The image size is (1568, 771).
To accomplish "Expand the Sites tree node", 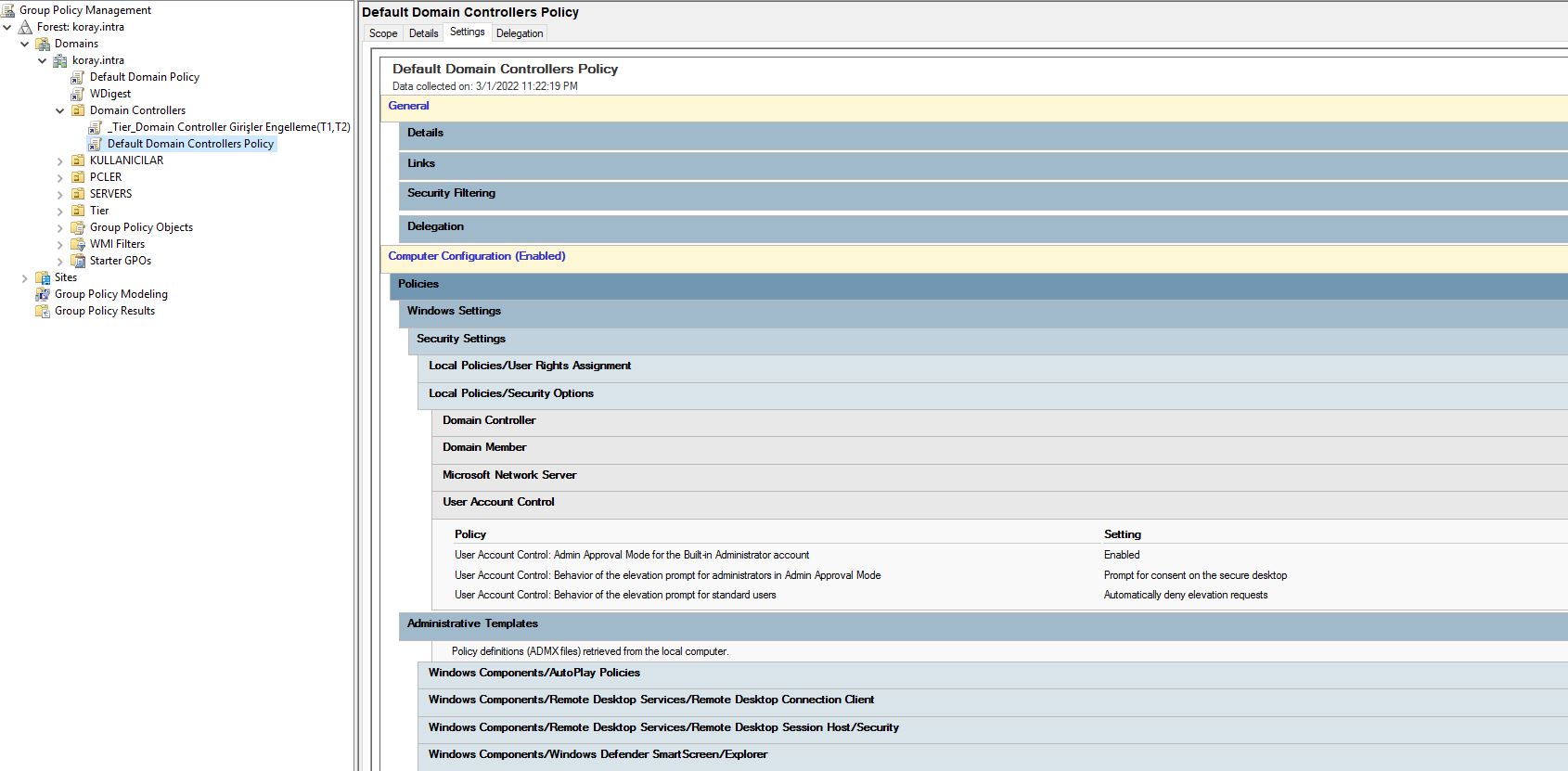I will (x=25, y=278).
